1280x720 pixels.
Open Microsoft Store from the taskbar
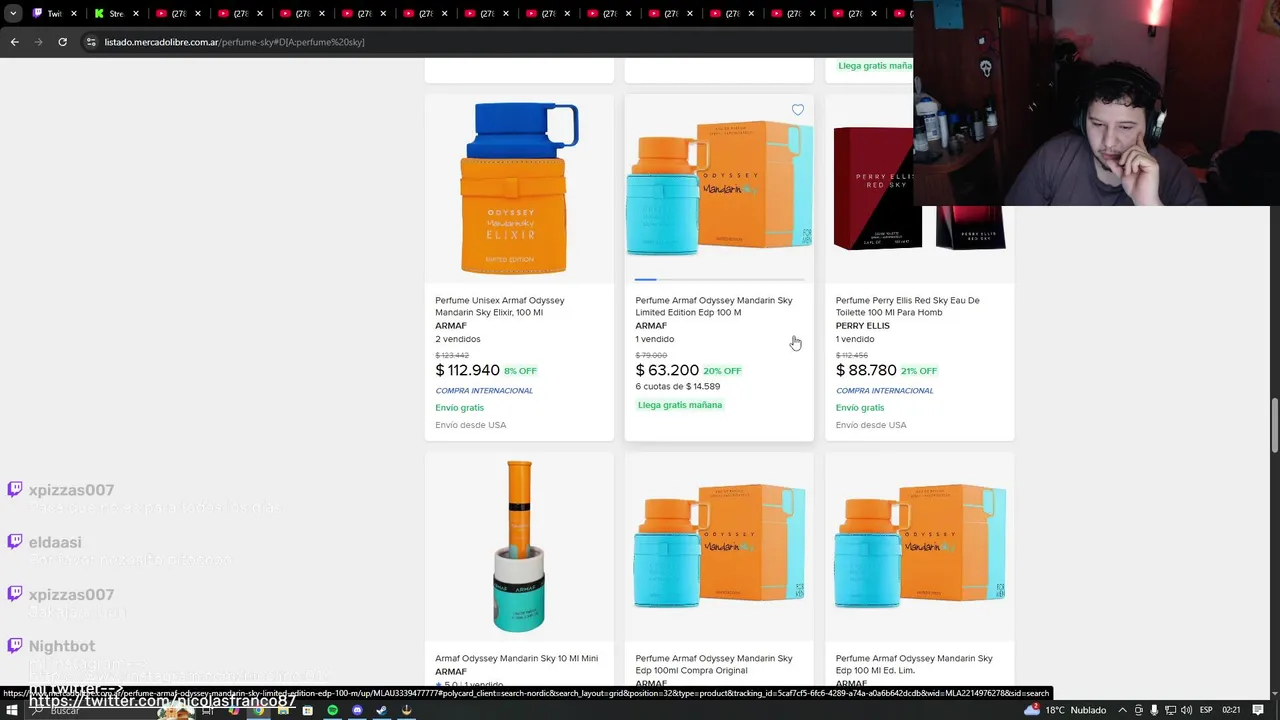tap(307, 710)
